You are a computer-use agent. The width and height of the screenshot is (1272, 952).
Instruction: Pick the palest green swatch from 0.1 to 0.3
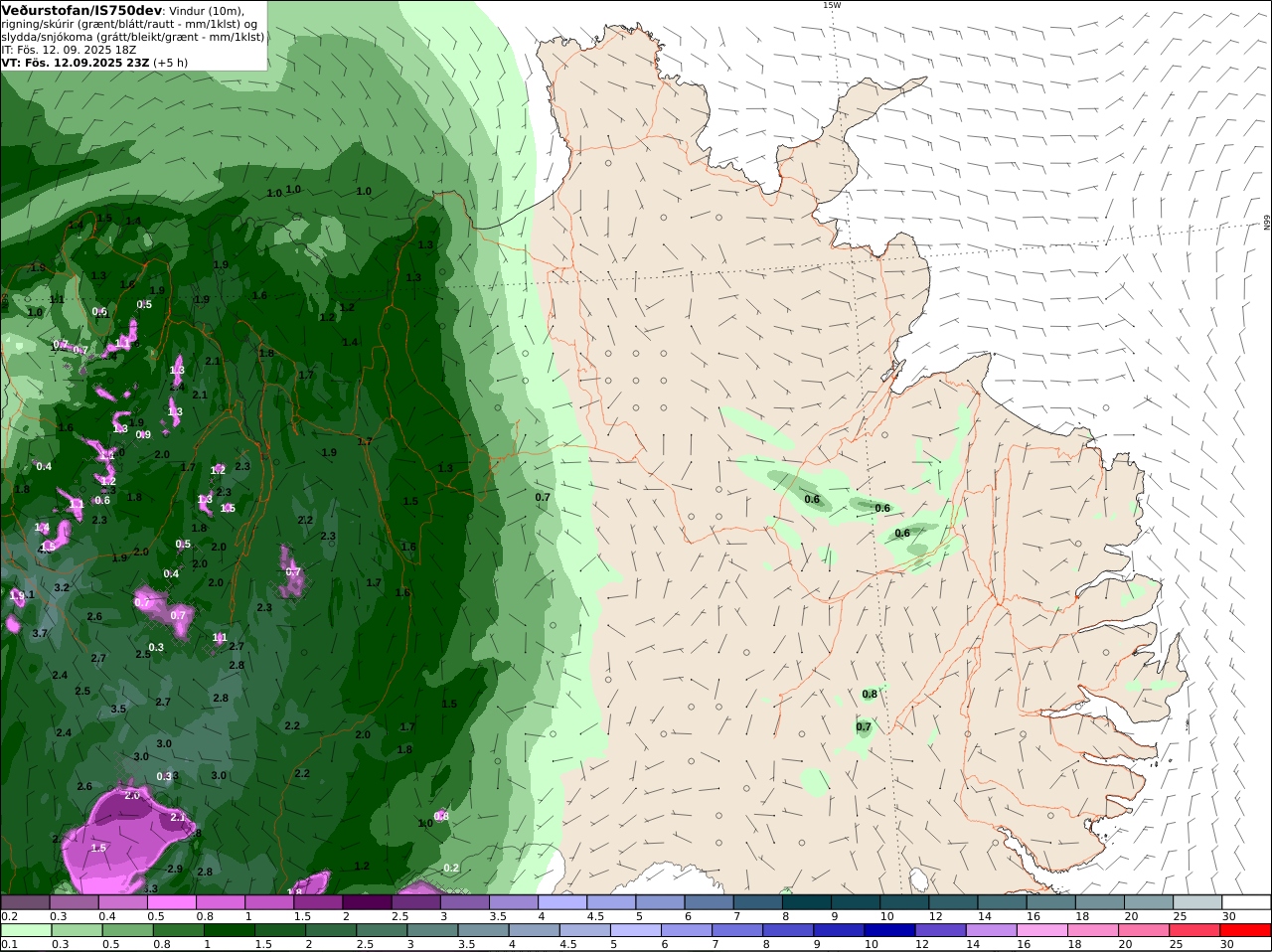tap(25, 930)
